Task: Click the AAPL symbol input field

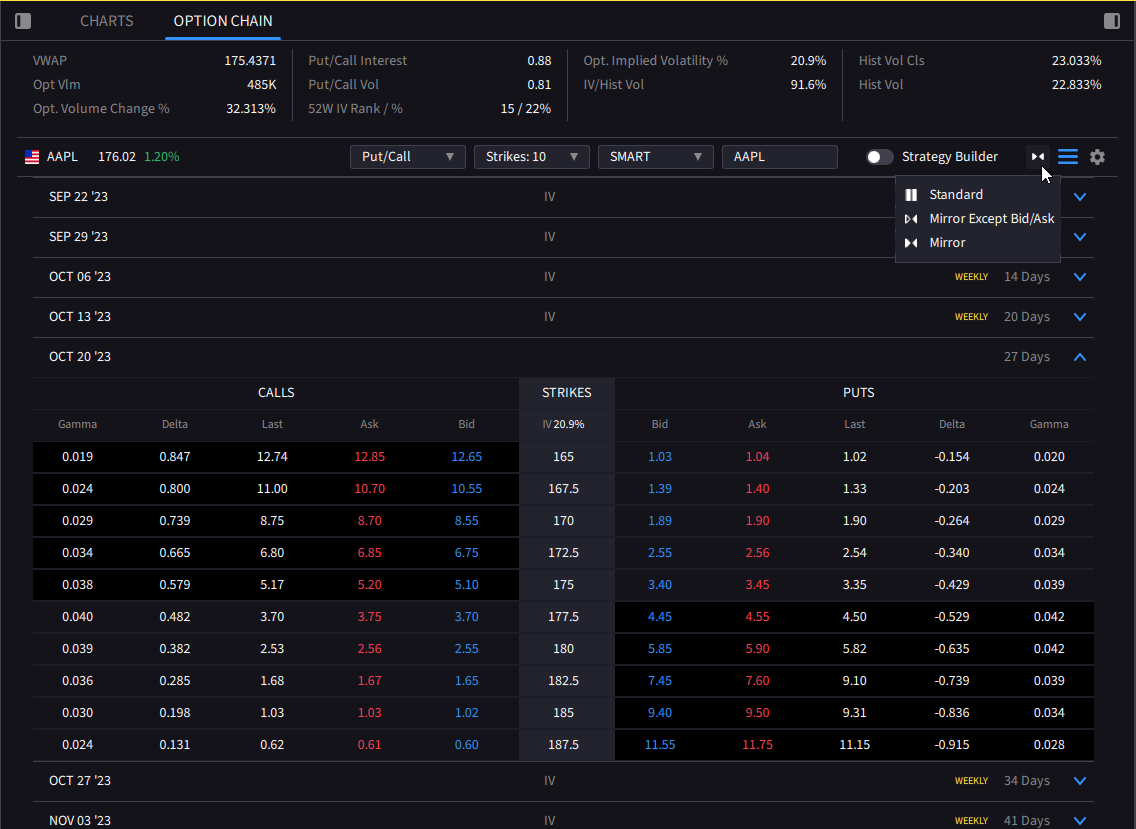Action: click(x=779, y=157)
